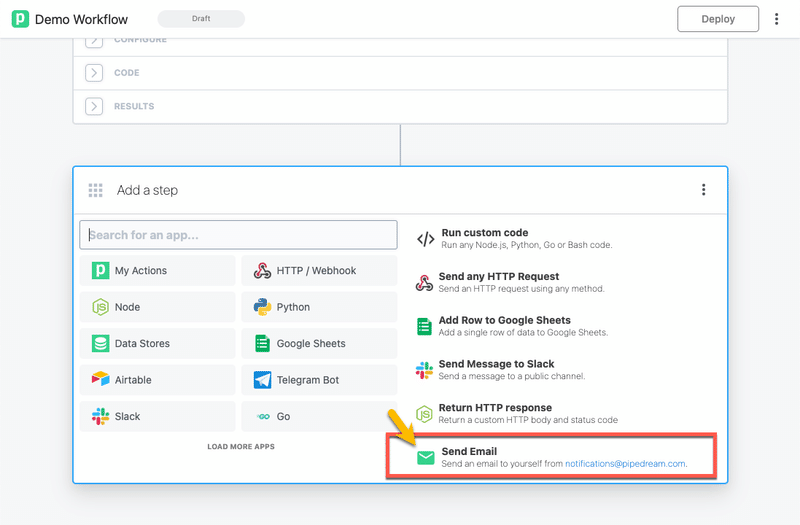The image size is (800, 525).
Task: Click the Return HTTP response Node icon
Action: click(x=424, y=414)
